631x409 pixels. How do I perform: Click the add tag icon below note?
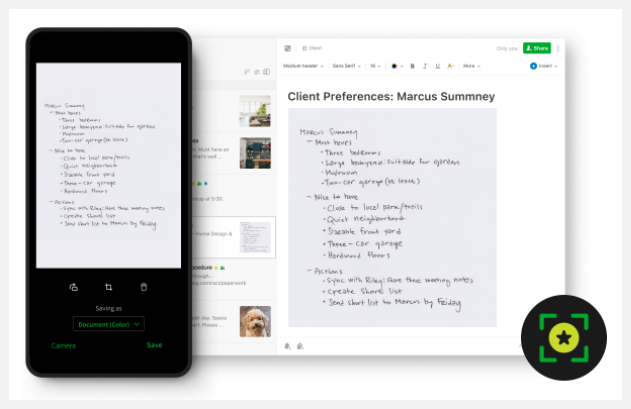coord(300,346)
